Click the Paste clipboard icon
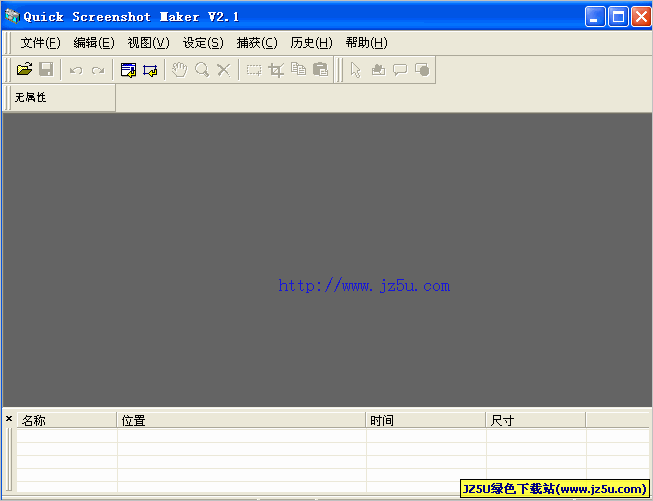Image resolution: width=653 pixels, height=501 pixels. click(320, 69)
